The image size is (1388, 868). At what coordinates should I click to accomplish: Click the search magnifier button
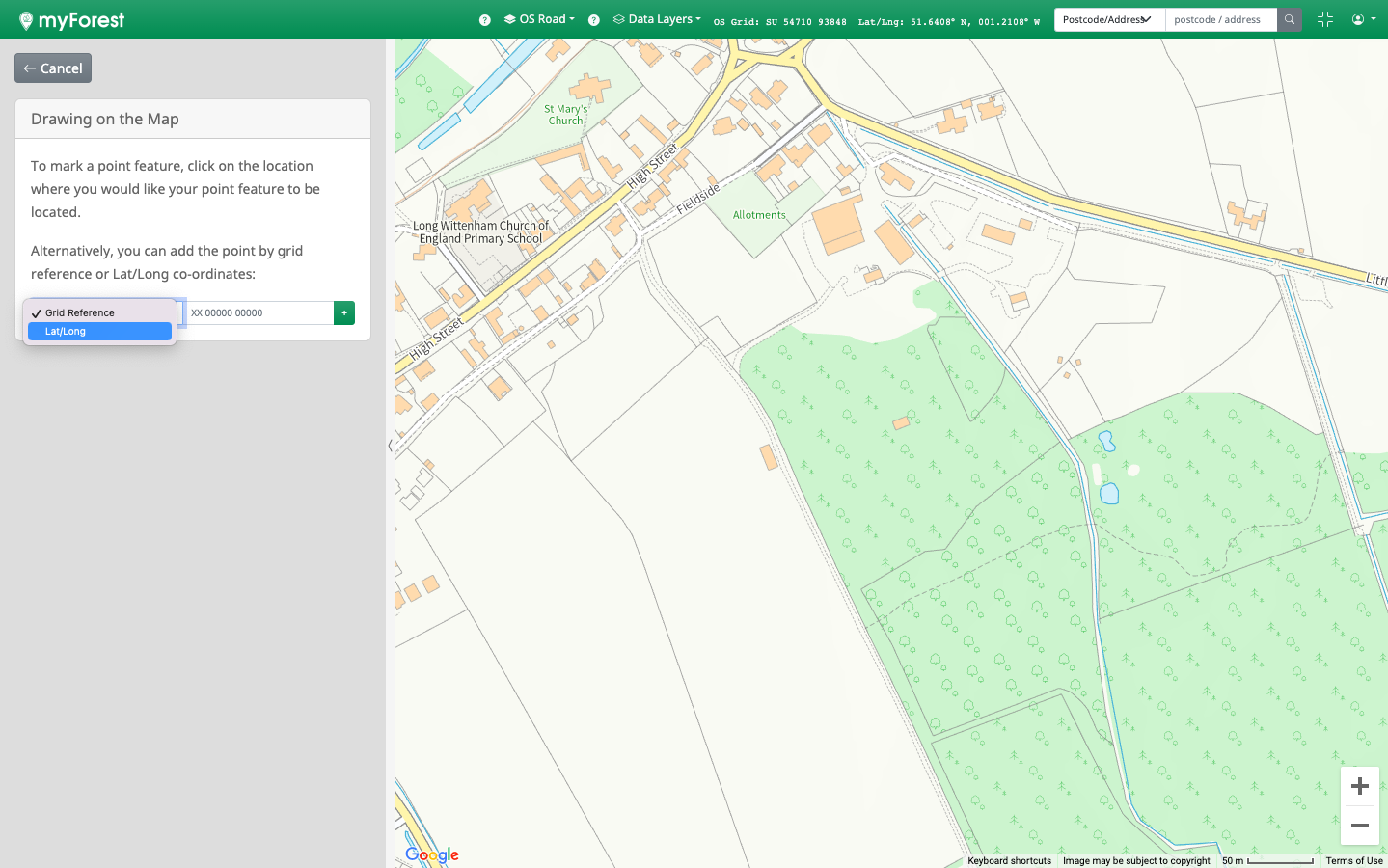tap(1289, 19)
